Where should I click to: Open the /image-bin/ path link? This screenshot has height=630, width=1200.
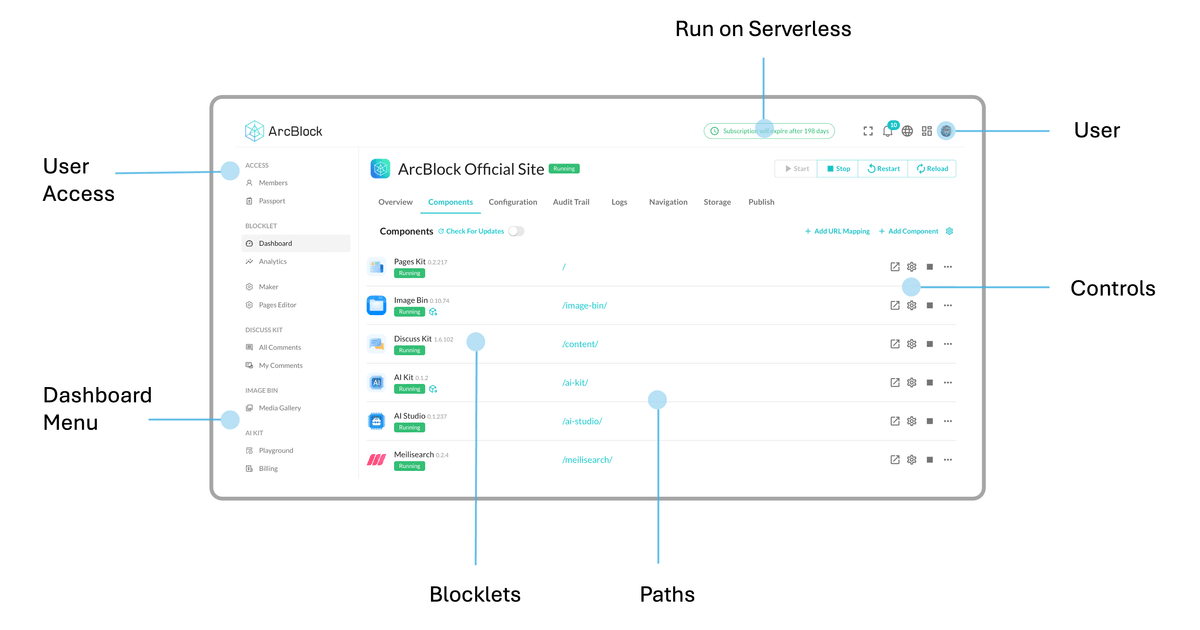584,305
